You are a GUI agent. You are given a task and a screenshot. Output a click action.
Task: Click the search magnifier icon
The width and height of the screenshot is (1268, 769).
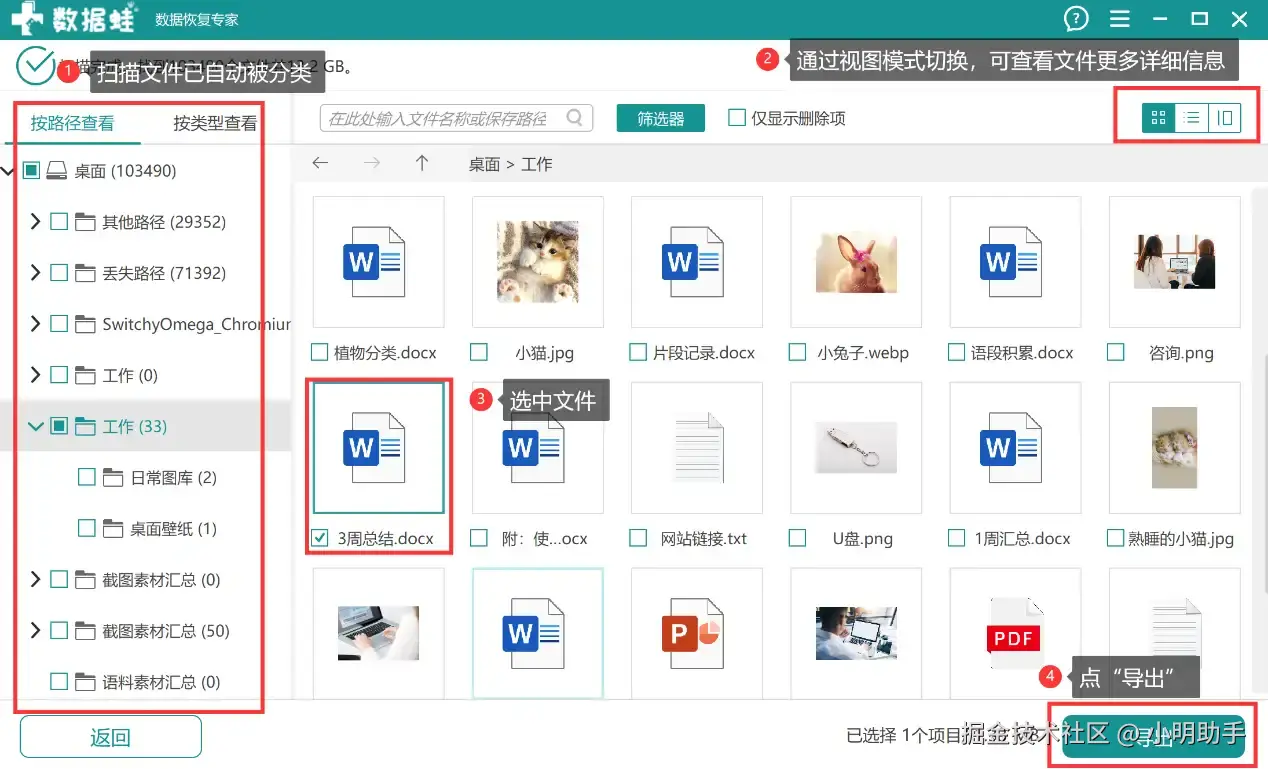coord(574,118)
